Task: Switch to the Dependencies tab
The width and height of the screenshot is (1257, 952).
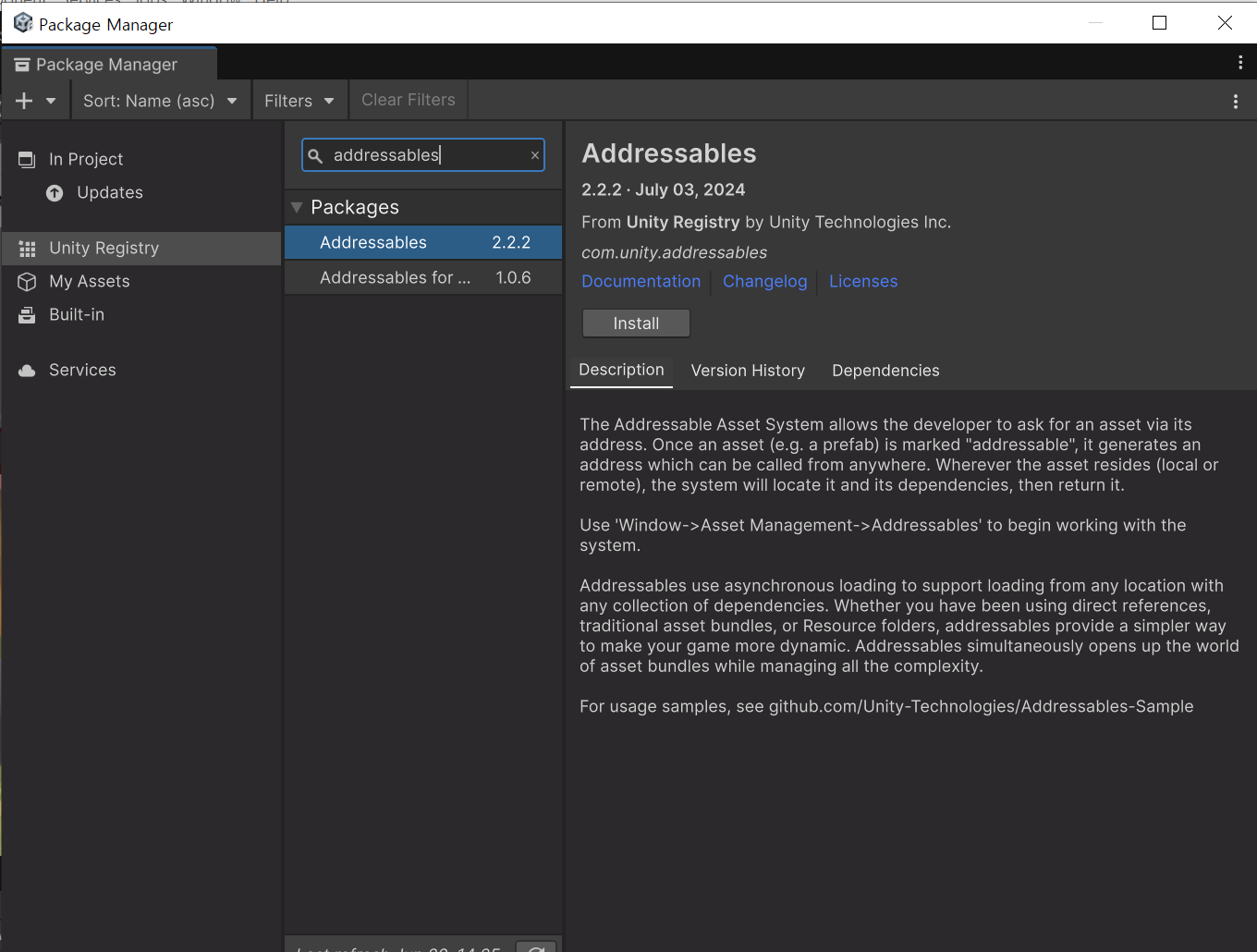Action: pos(885,371)
